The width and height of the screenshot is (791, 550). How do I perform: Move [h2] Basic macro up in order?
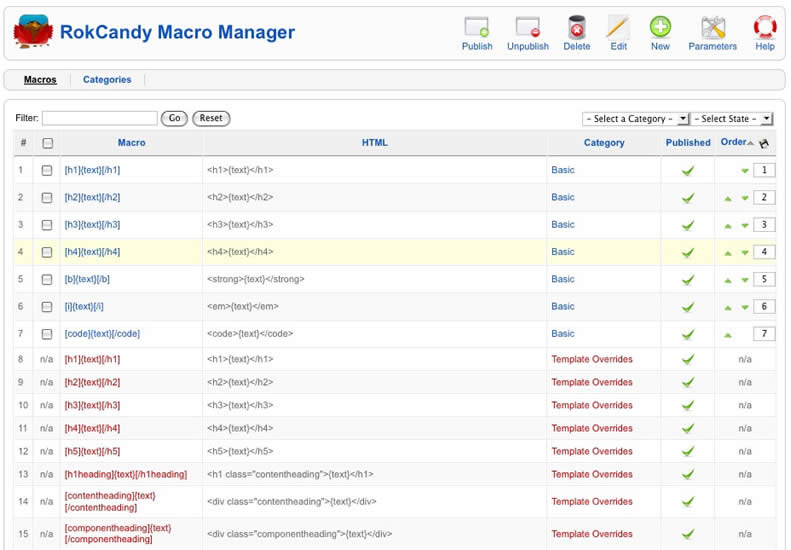click(x=727, y=198)
